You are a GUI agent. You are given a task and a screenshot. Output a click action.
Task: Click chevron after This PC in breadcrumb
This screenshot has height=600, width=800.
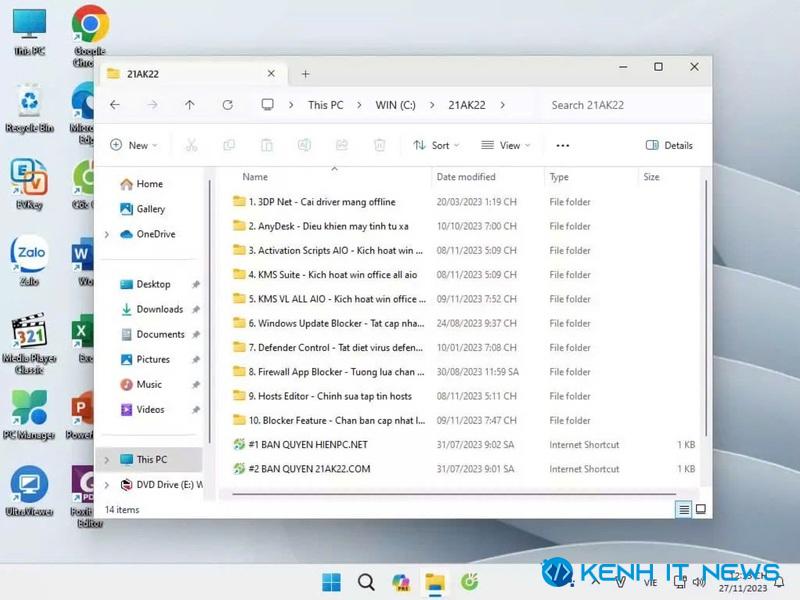[x=359, y=105]
